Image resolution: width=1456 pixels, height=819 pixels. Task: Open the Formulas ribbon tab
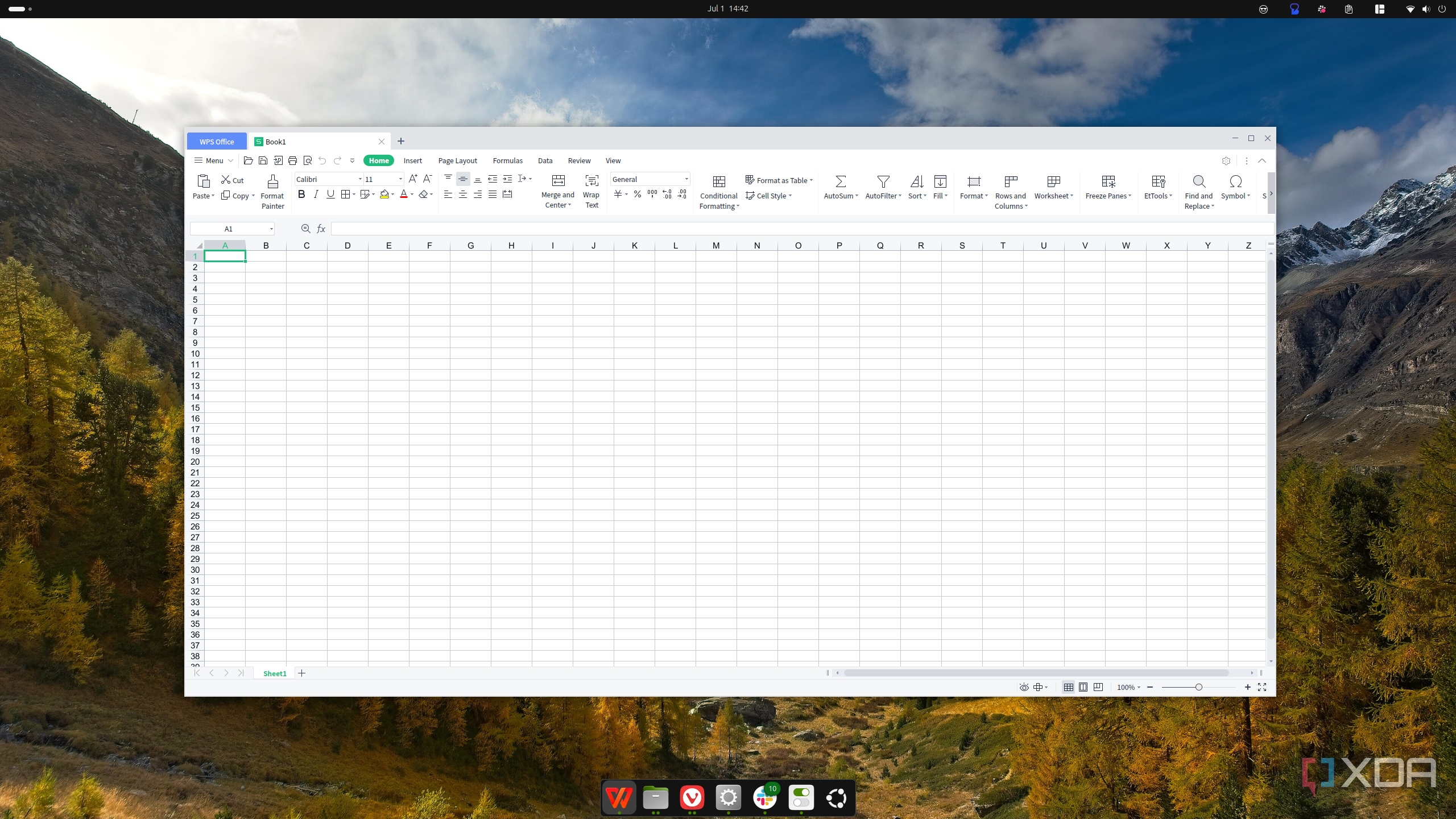click(x=507, y=160)
